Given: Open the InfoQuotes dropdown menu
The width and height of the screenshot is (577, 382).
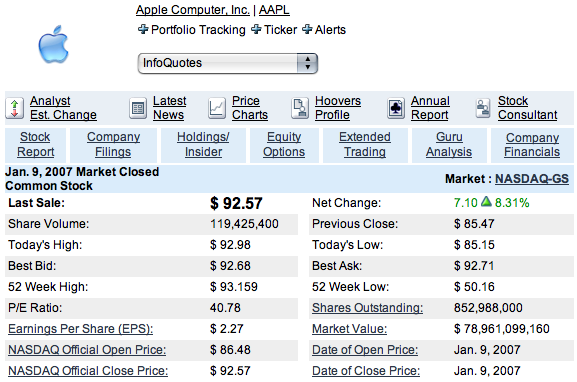Looking at the screenshot, I should click(227, 63).
